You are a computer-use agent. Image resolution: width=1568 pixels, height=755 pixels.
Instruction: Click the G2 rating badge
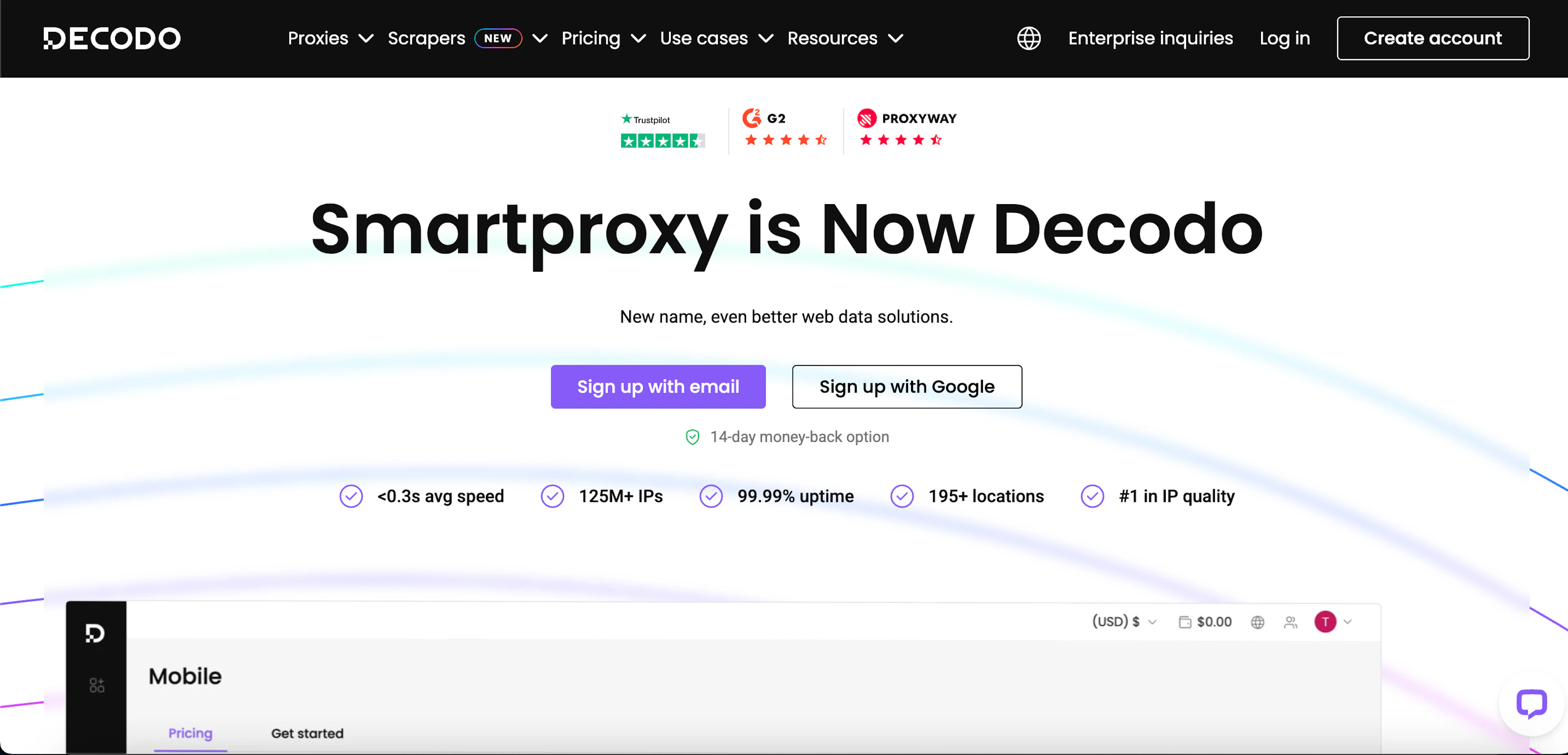pyautogui.click(x=784, y=128)
